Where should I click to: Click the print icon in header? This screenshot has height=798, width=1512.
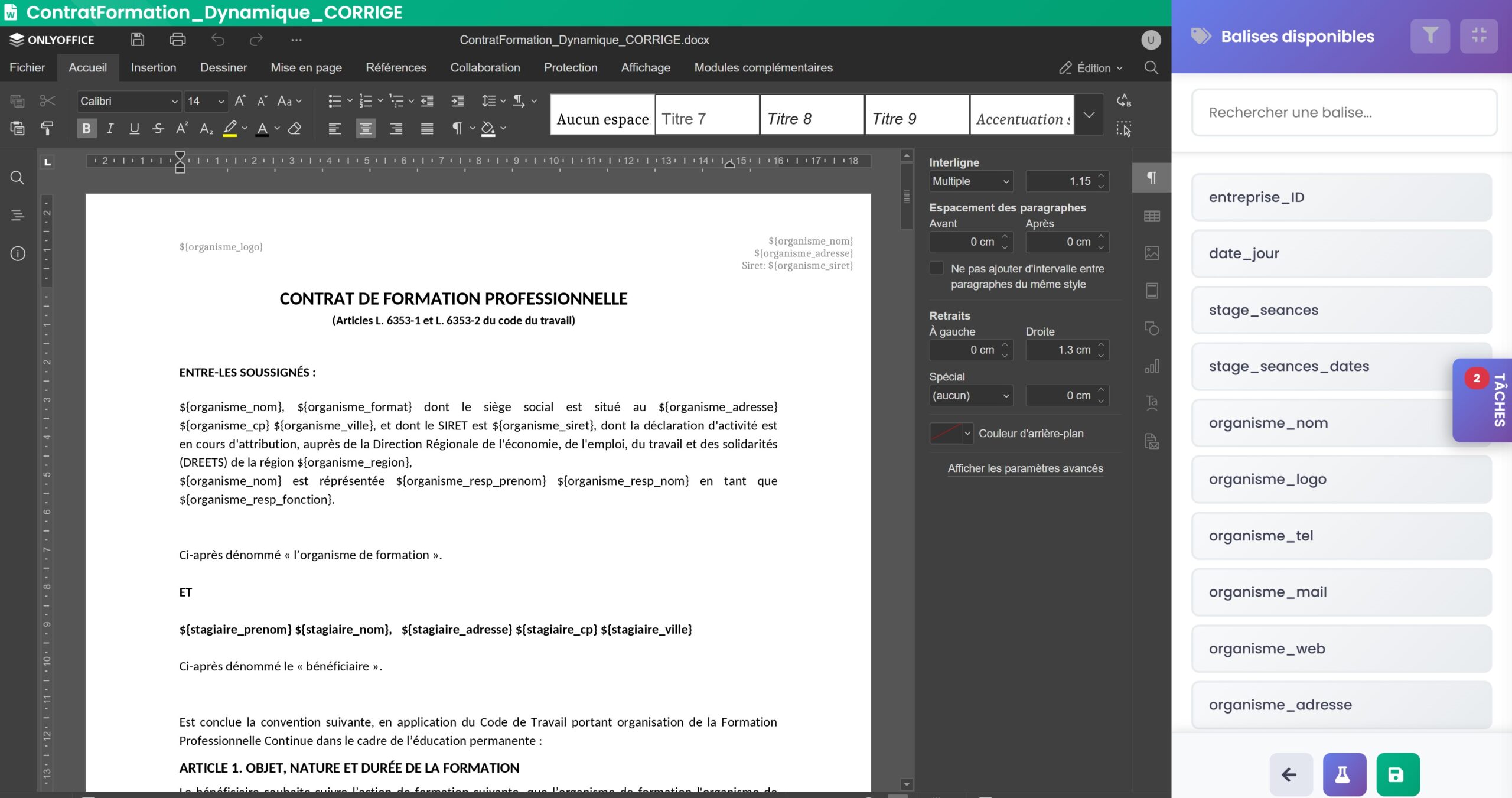177,40
